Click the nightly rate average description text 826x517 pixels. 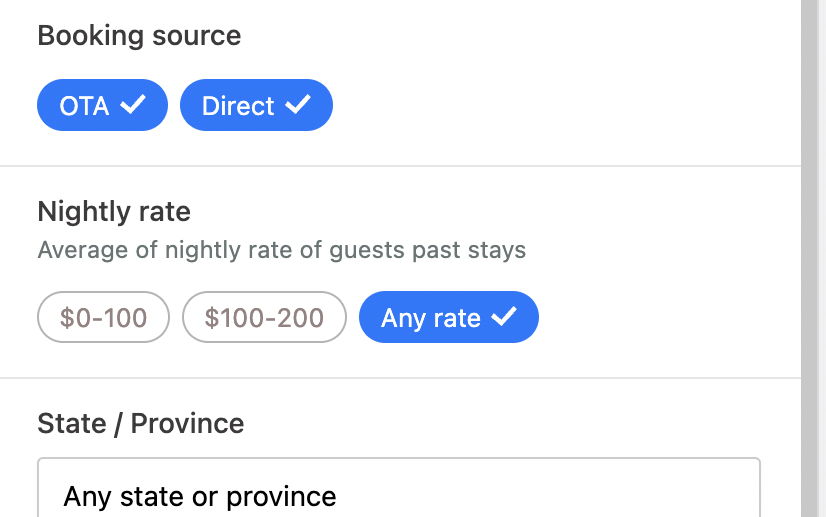coord(281,249)
